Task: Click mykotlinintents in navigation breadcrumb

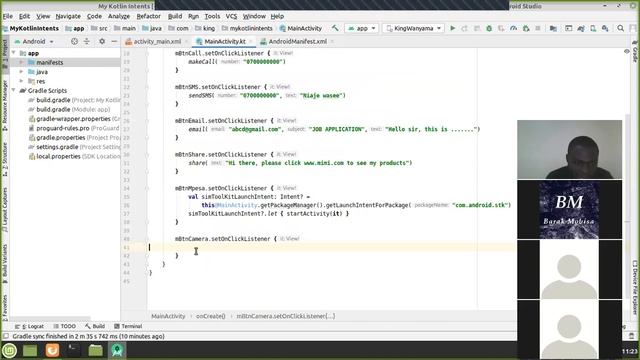Action: [x=247, y=28]
